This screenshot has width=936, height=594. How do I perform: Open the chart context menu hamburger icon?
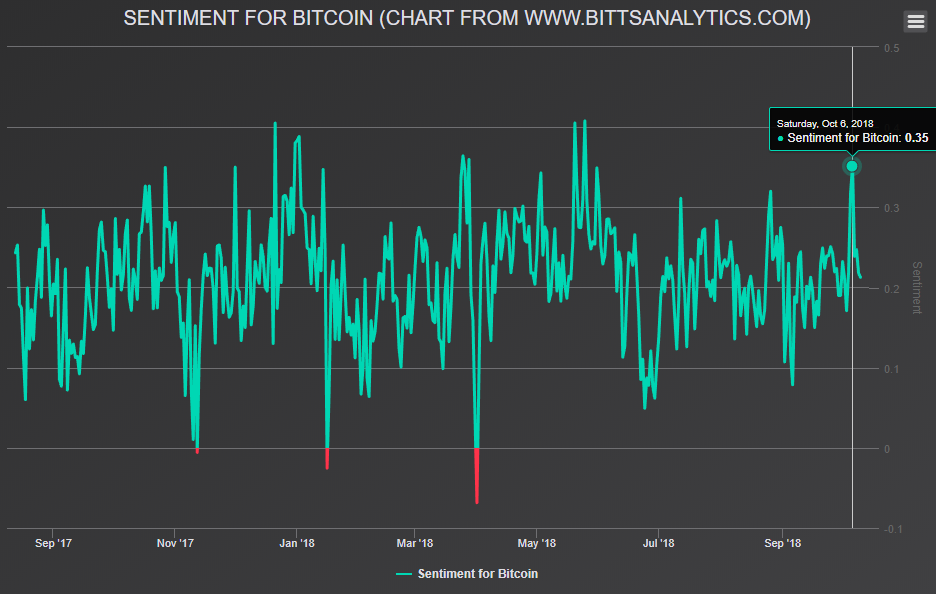(915, 21)
